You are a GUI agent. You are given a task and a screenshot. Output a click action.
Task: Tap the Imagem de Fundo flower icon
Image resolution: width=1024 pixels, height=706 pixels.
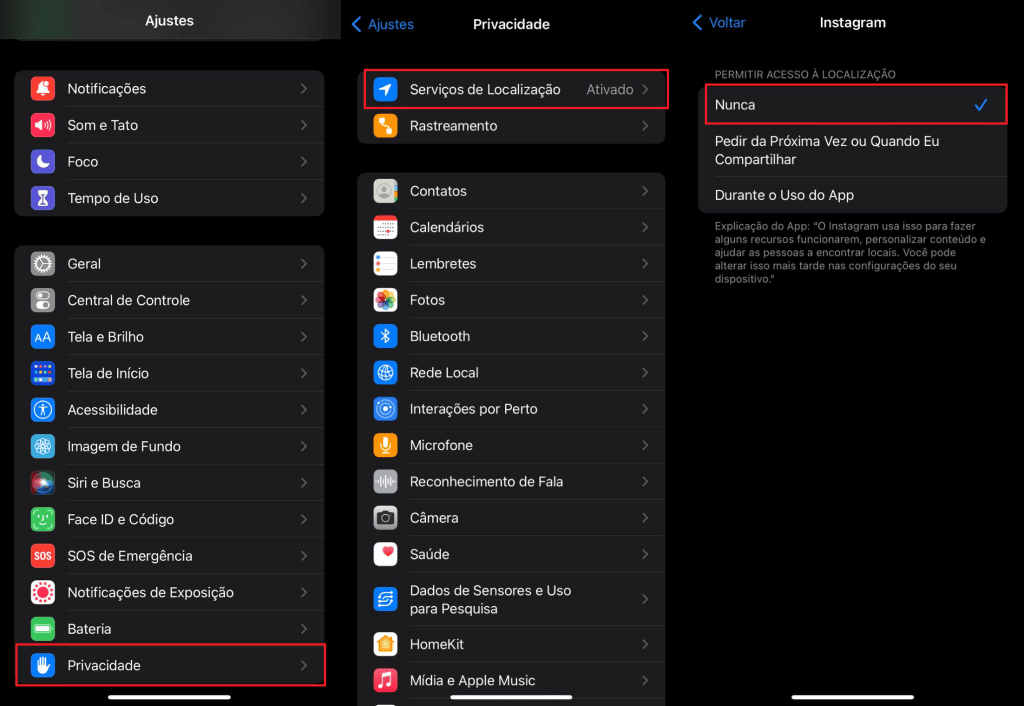pyautogui.click(x=43, y=447)
